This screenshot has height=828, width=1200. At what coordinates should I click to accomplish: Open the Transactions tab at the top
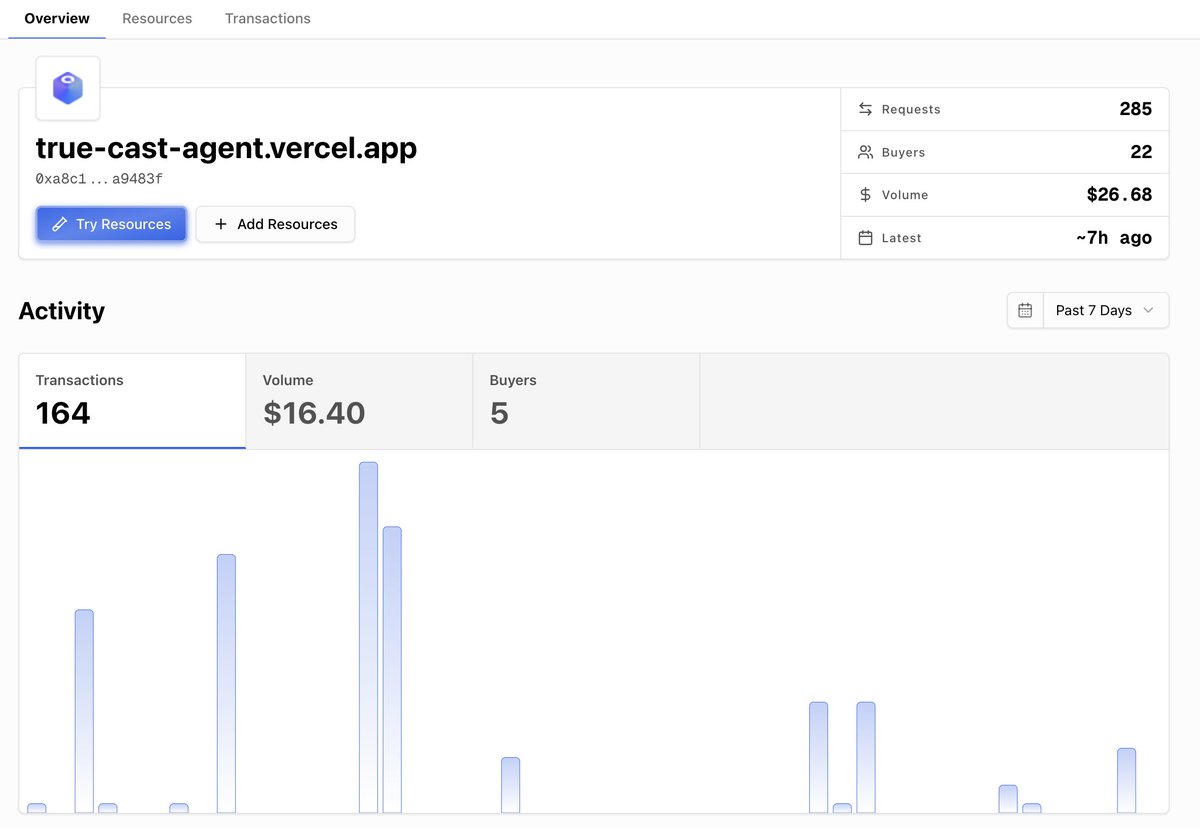(x=267, y=18)
